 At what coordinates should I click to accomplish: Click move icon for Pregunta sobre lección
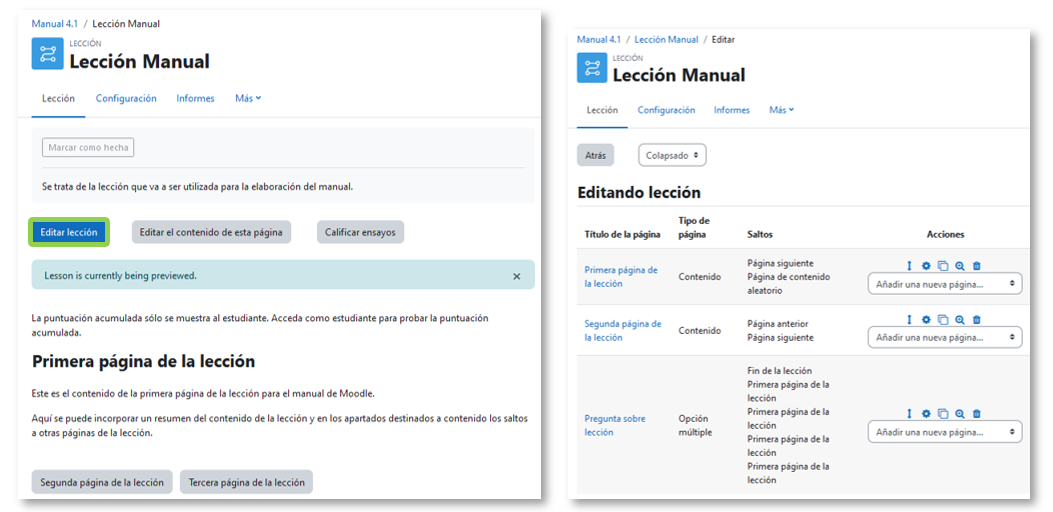(x=909, y=413)
